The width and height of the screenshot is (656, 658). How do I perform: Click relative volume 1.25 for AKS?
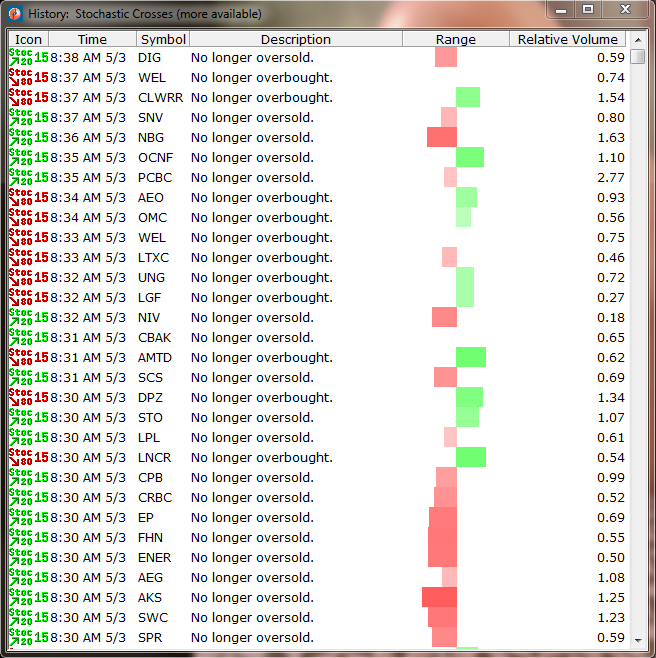pos(611,598)
